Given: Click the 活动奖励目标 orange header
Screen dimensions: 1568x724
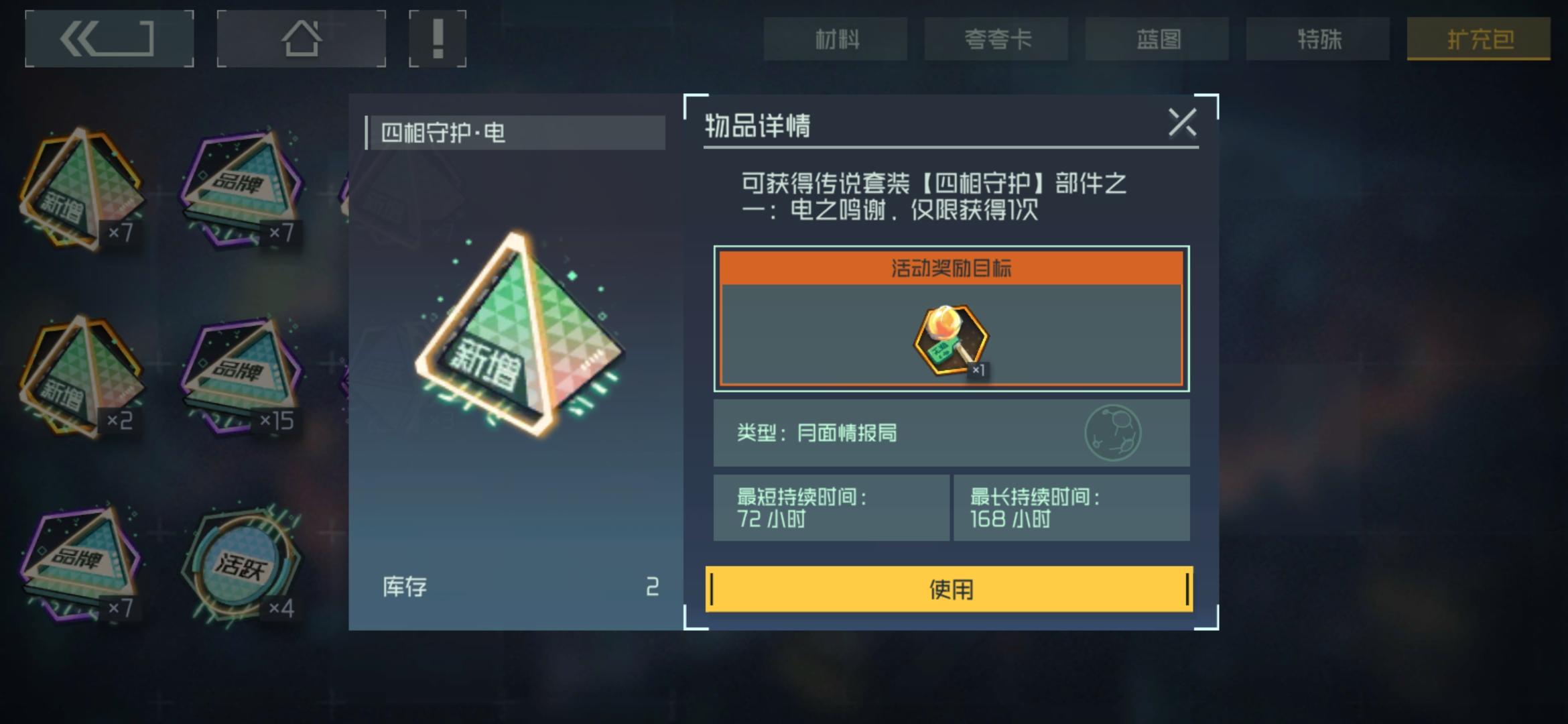Looking at the screenshot, I should pyautogui.click(x=952, y=268).
